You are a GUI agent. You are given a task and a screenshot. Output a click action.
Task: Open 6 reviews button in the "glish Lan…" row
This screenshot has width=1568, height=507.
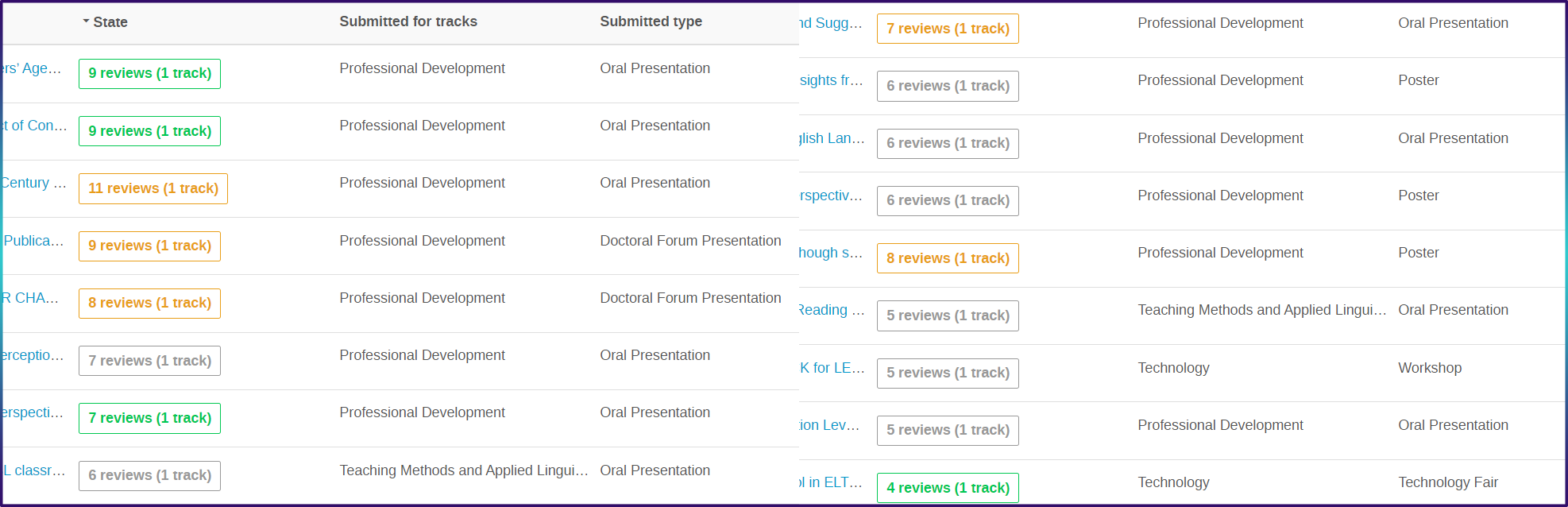pos(948,143)
